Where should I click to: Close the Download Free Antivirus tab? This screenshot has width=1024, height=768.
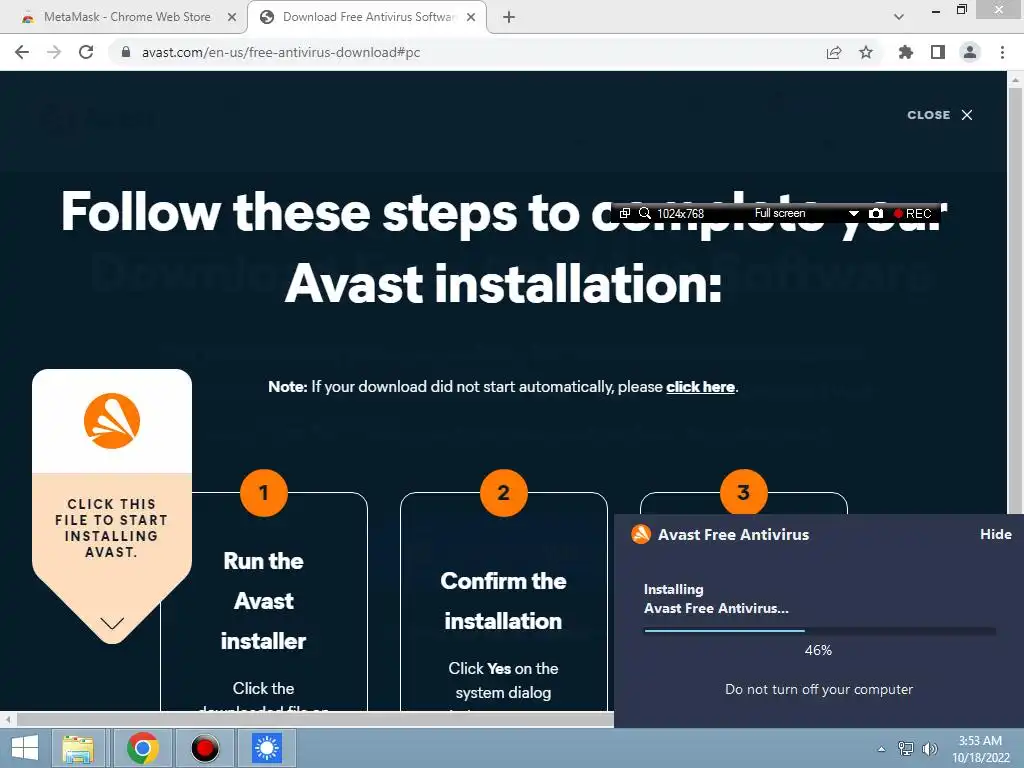(x=471, y=18)
